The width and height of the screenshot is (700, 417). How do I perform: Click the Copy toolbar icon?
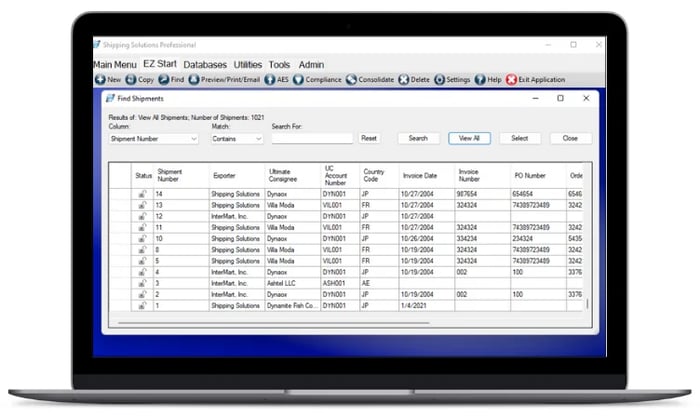pyautogui.click(x=131, y=79)
